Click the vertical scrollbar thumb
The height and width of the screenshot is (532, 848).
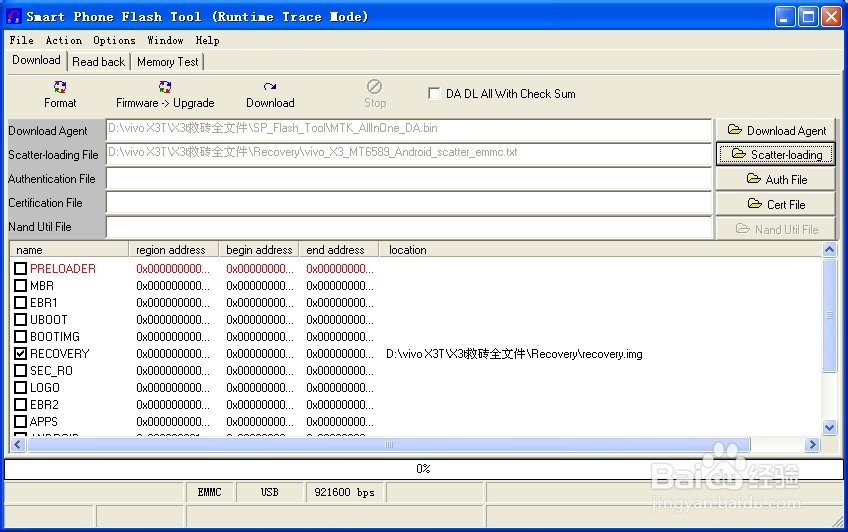click(829, 315)
